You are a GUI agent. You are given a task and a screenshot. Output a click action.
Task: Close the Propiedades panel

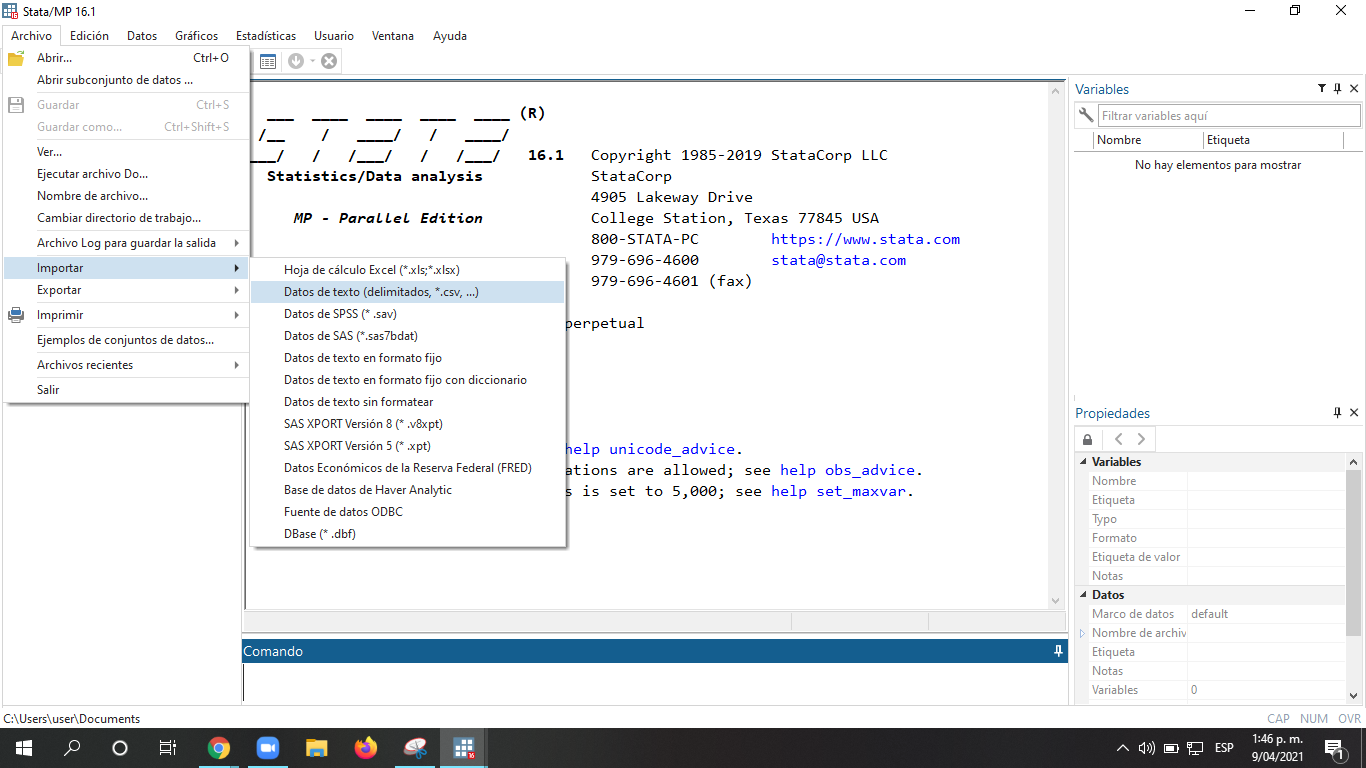point(1354,413)
